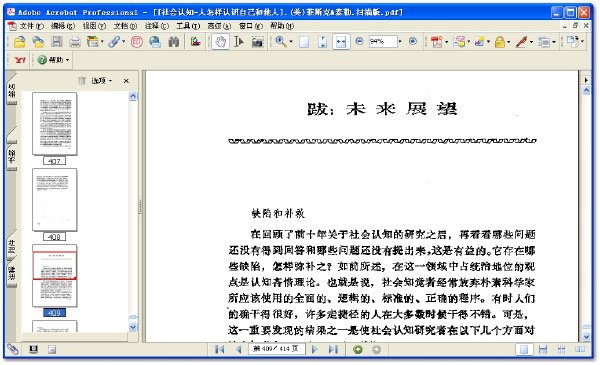Click the colorful Picture Tasks icon

[195, 41]
